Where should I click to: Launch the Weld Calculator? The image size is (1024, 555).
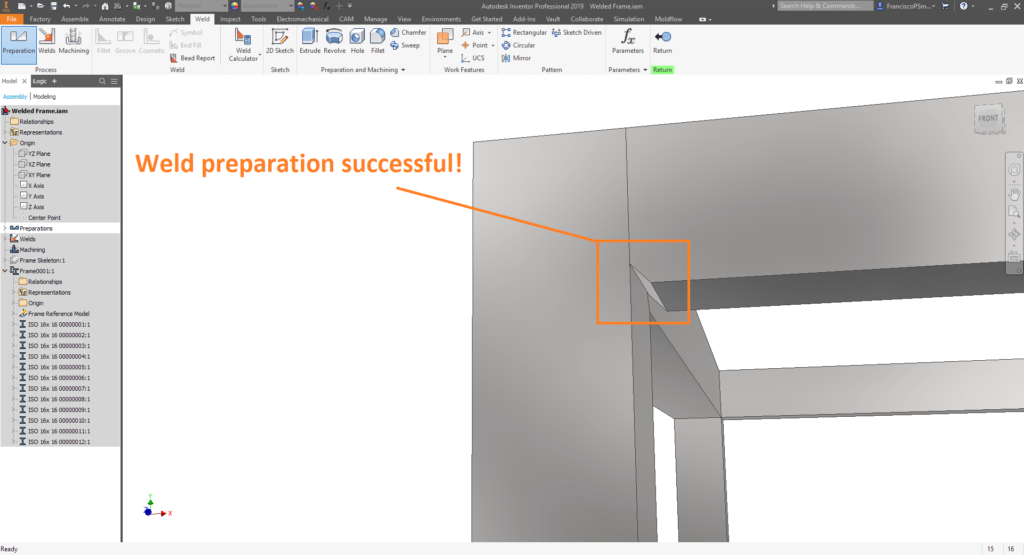coord(243,45)
